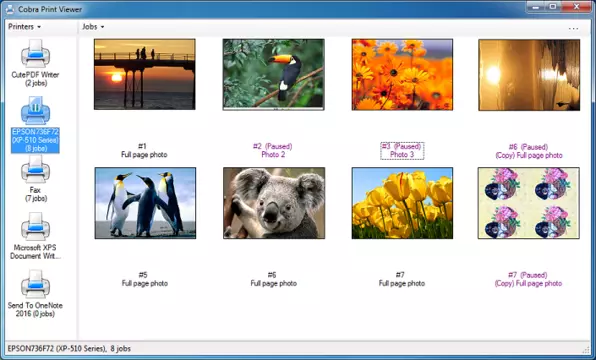Open the Jobs dropdown menu
The height and width of the screenshot is (360, 596).
[x=93, y=27]
